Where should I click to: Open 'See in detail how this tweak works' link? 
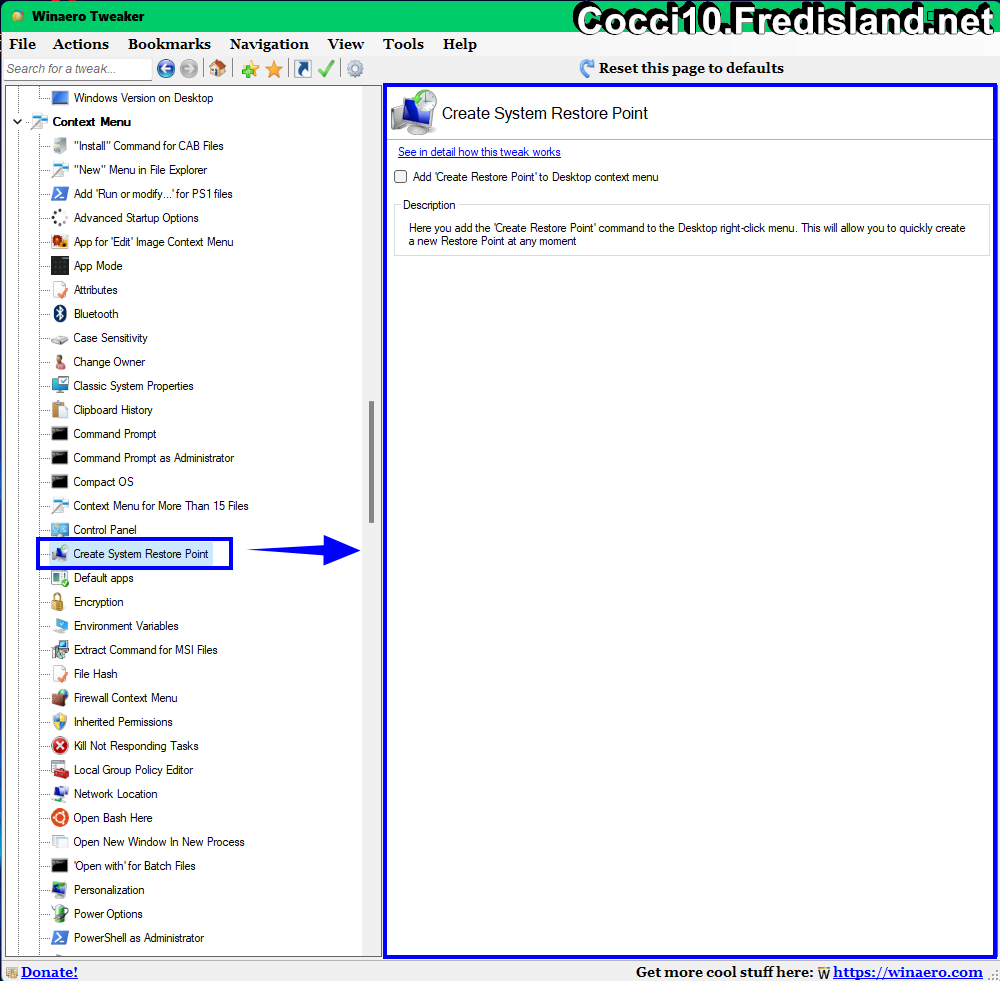(479, 152)
